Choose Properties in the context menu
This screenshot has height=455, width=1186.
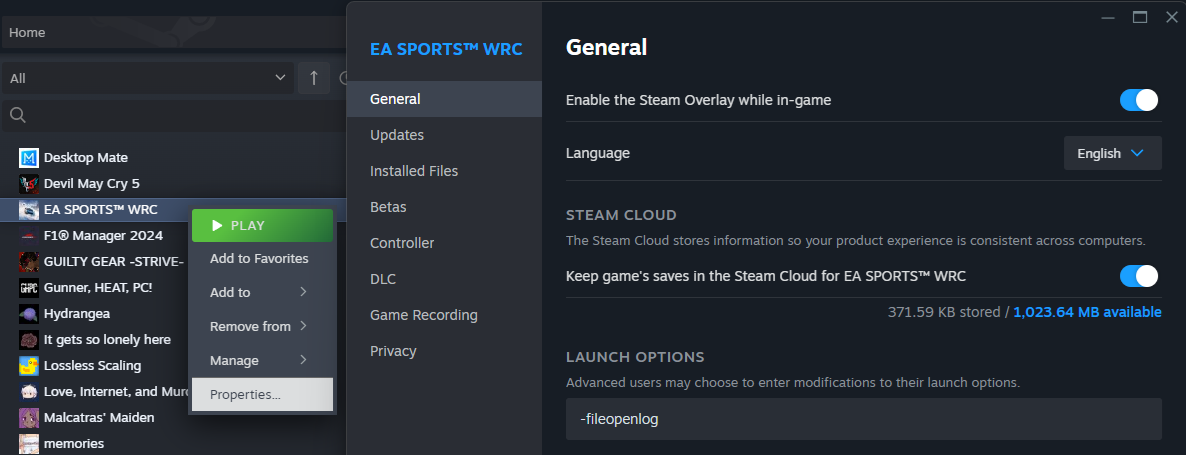tap(246, 395)
